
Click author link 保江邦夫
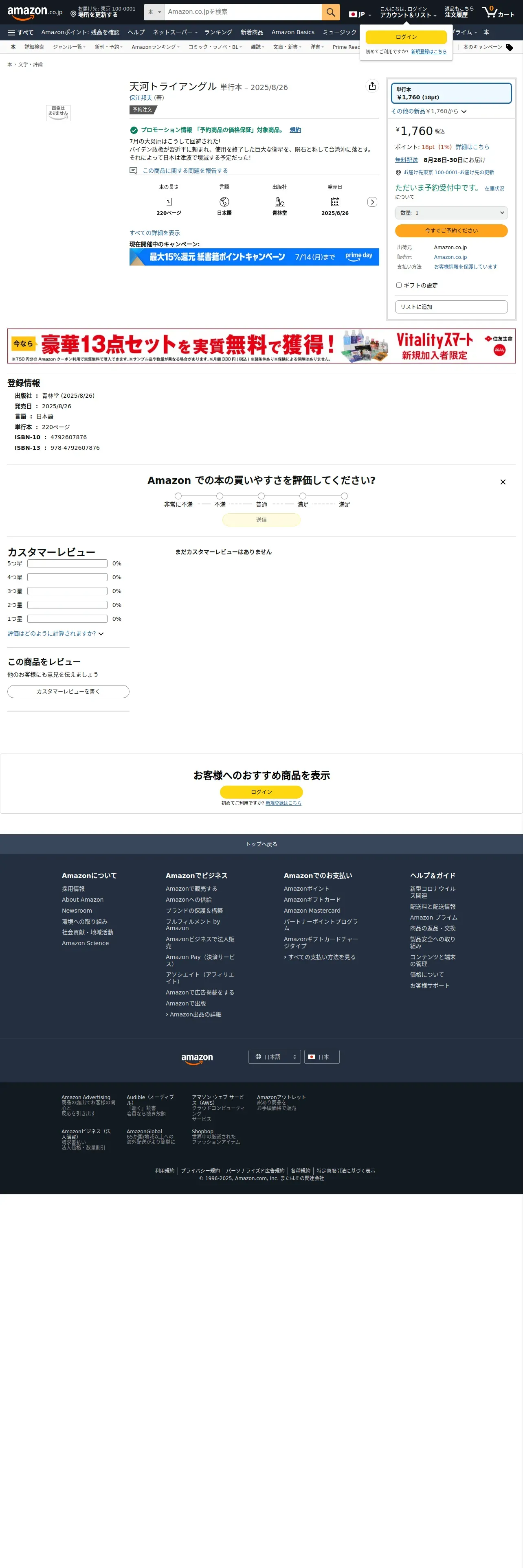140,98
